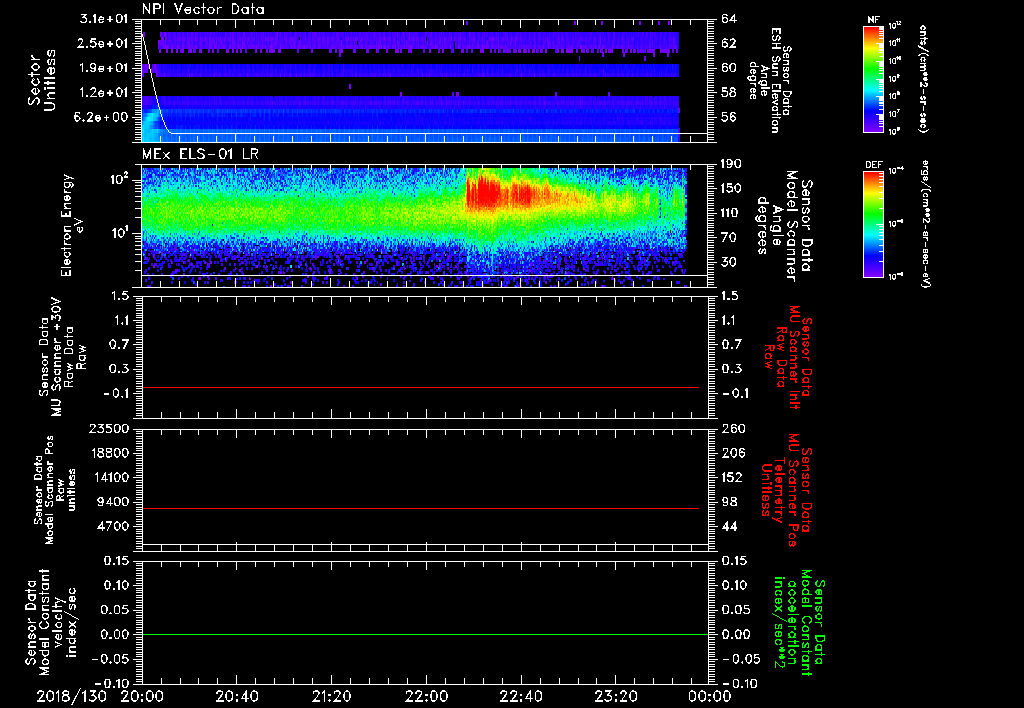Click the 64 degree sun elevation tick
The height and width of the screenshot is (708, 1024).
tap(729, 19)
